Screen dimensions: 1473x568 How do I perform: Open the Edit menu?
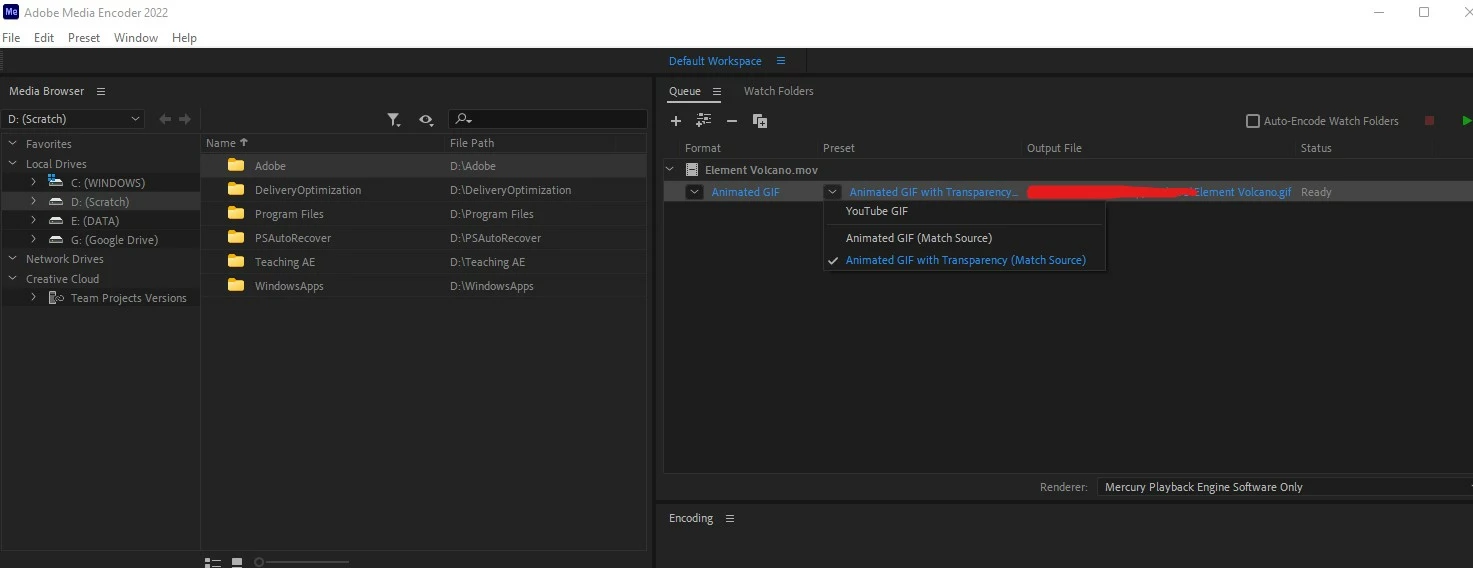pyautogui.click(x=44, y=38)
